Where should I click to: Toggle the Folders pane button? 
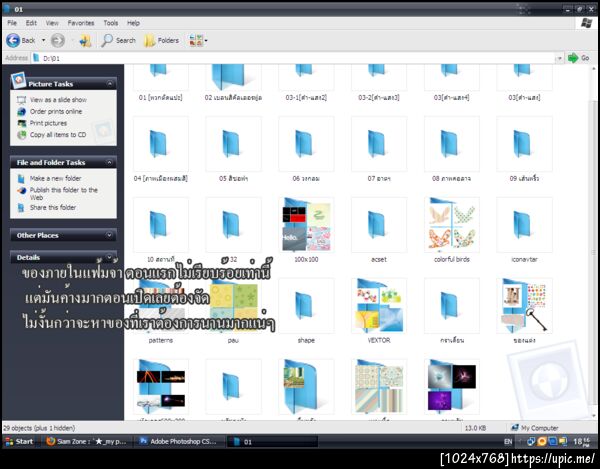pos(161,40)
